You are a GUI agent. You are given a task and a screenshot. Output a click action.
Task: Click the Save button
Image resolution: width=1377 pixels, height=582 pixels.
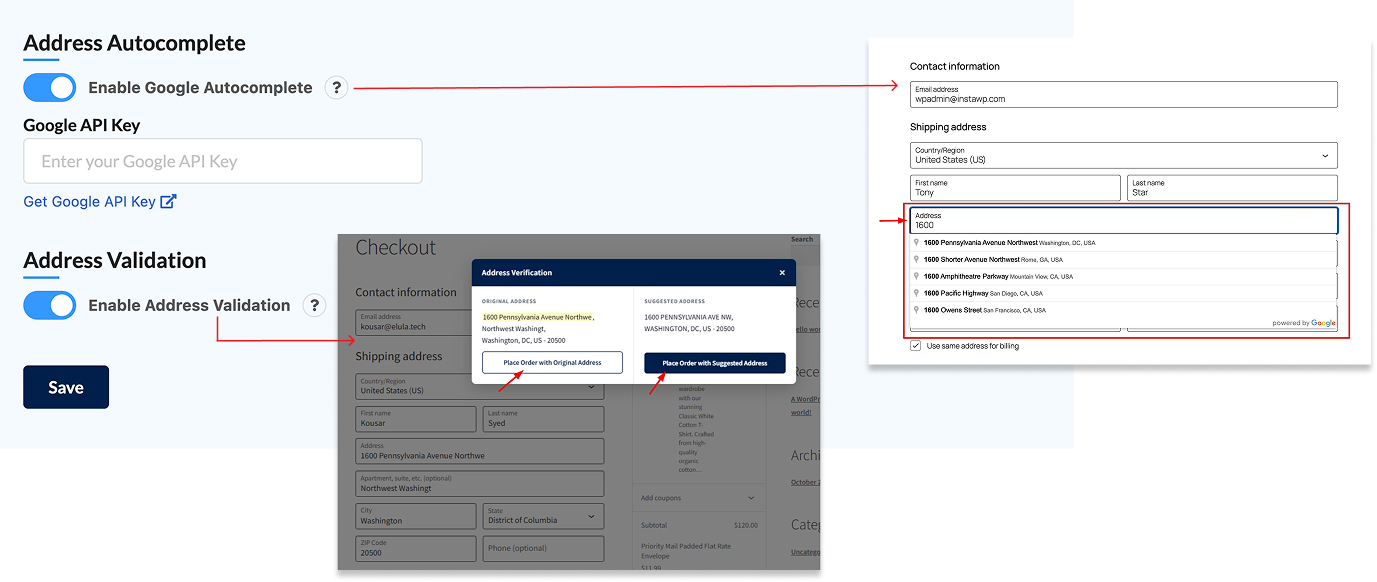(x=66, y=387)
